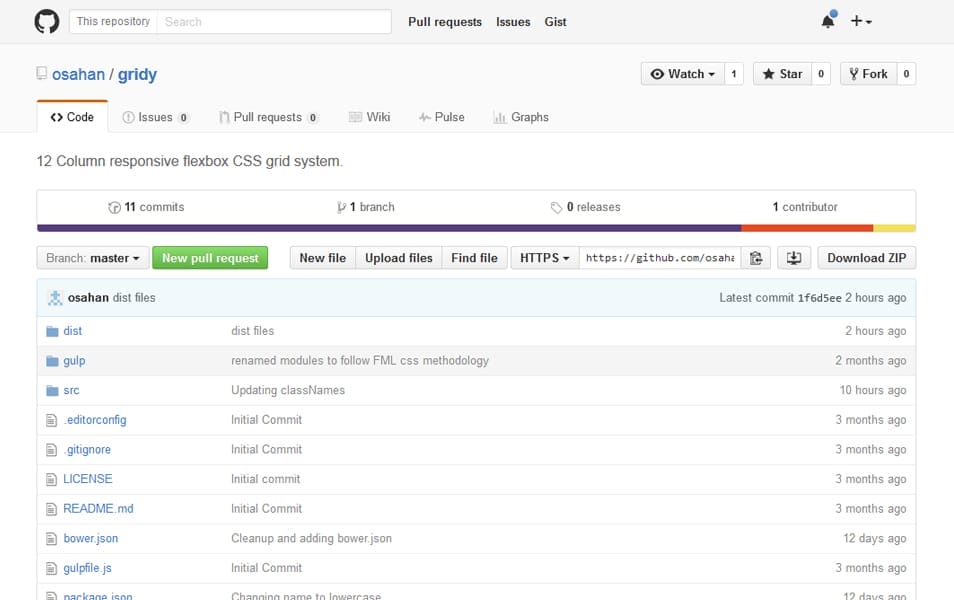Viewport: 954px width, 600px height.
Task: Click the branch icon next to 1 branch
Action: [341, 208]
